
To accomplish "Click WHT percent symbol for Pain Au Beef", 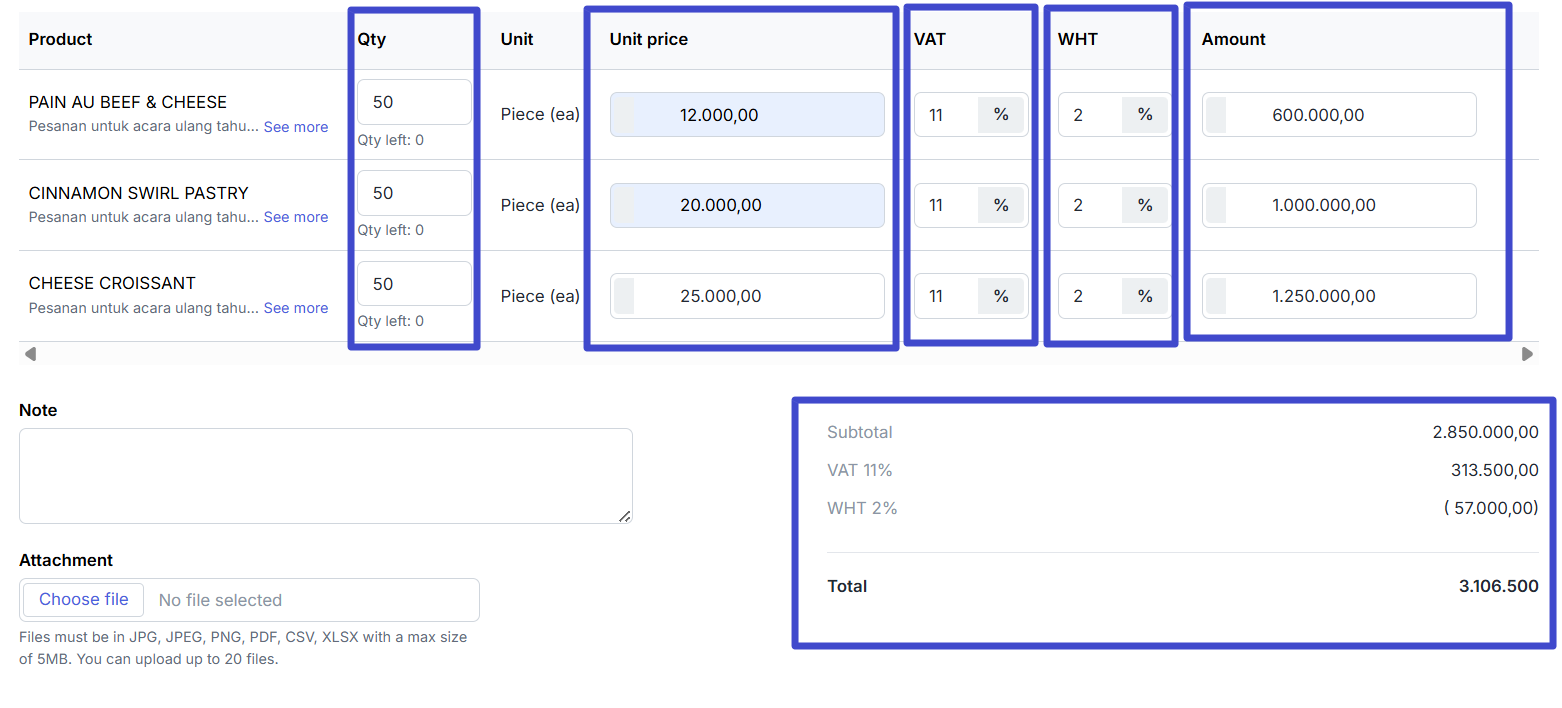I will [x=1145, y=115].
